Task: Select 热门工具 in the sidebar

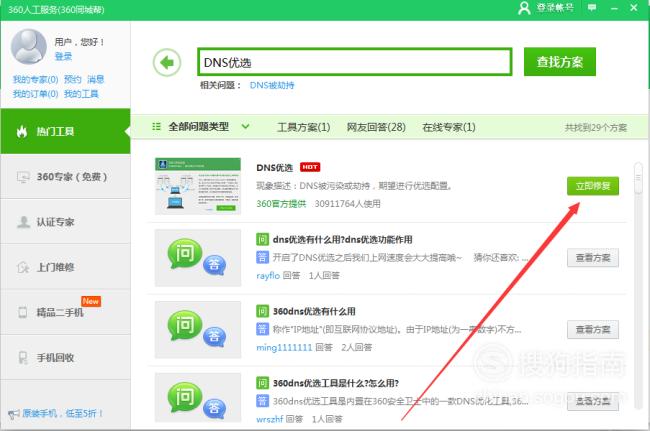Action: pyautogui.click(x=65, y=131)
